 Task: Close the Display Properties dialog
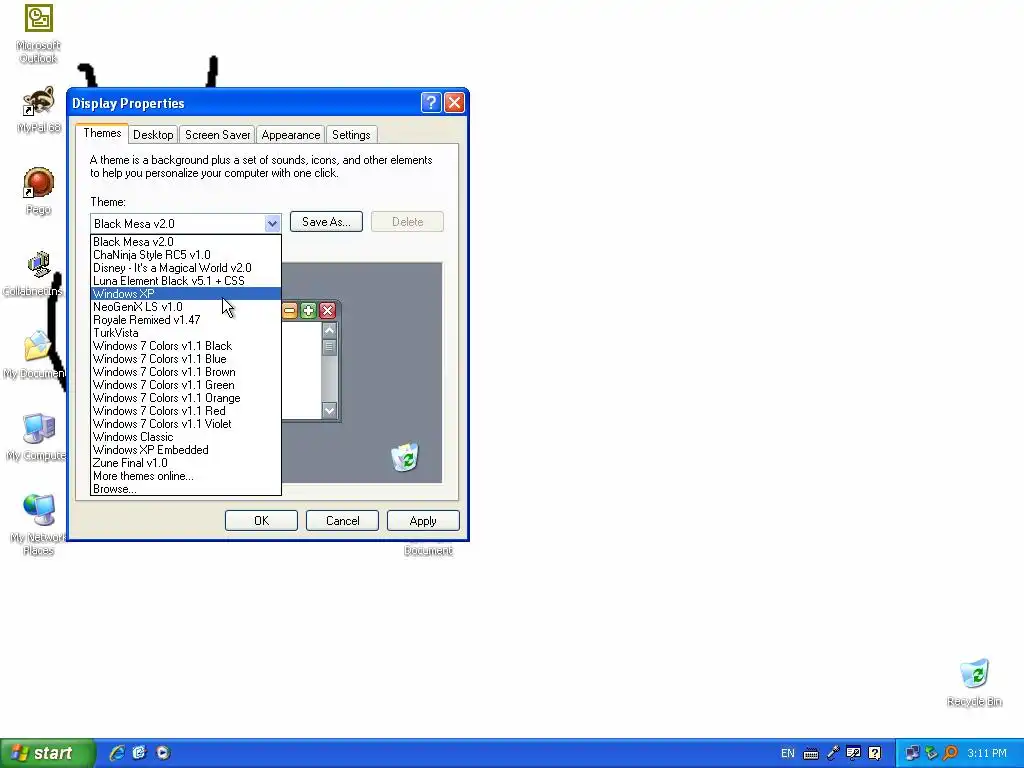coord(454,103)
